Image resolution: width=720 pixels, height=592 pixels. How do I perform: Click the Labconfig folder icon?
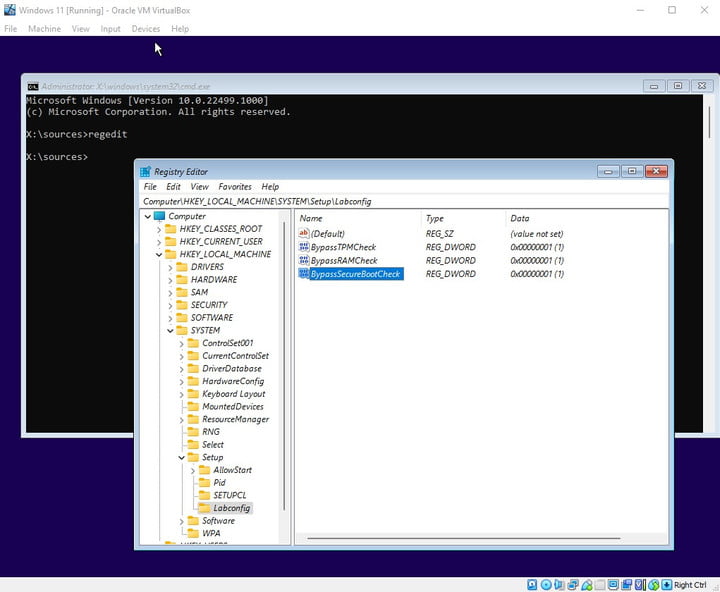204,508
